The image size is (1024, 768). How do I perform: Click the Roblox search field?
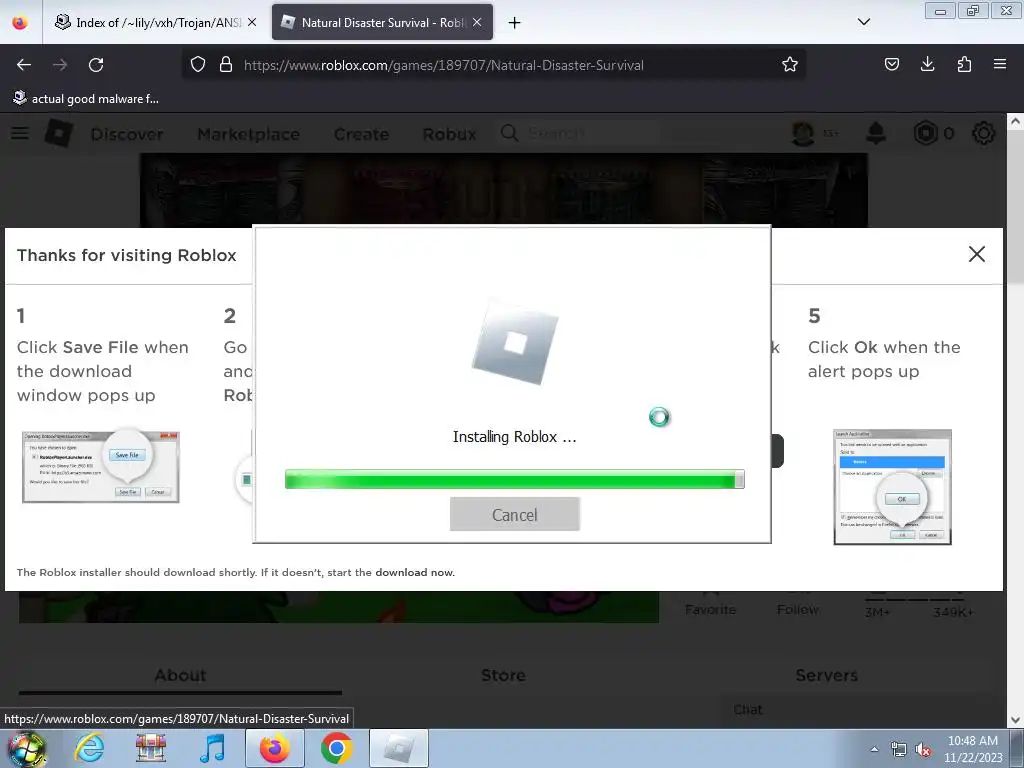tap(578, 133)
